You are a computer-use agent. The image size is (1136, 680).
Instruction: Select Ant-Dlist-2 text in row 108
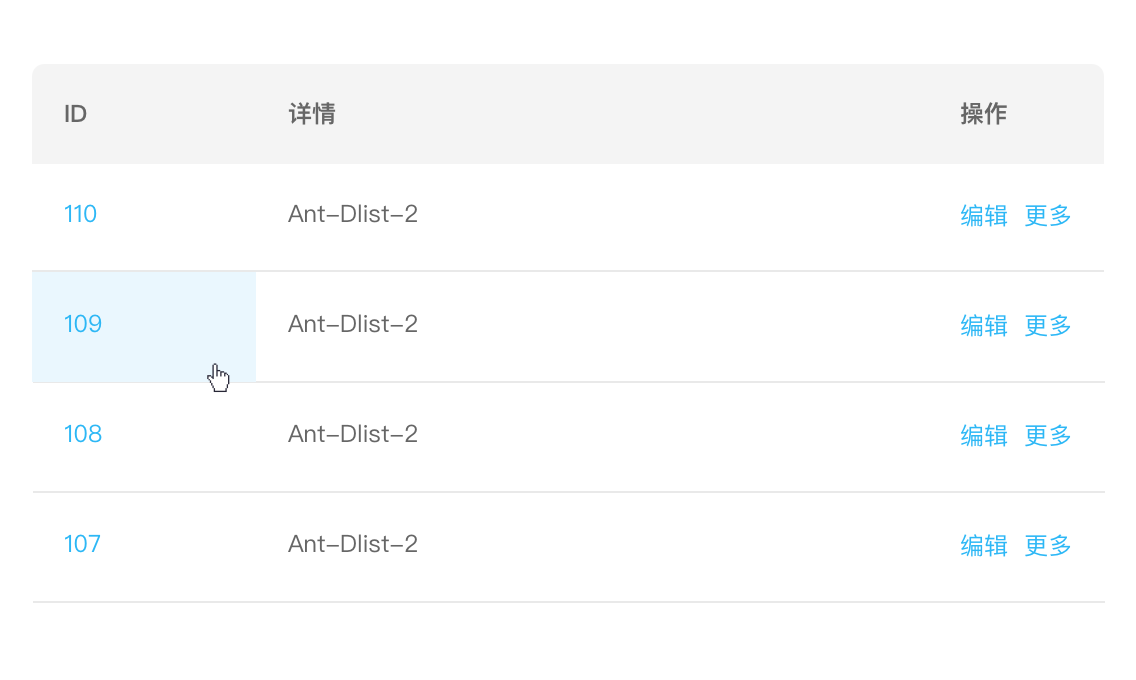[353, 434]
